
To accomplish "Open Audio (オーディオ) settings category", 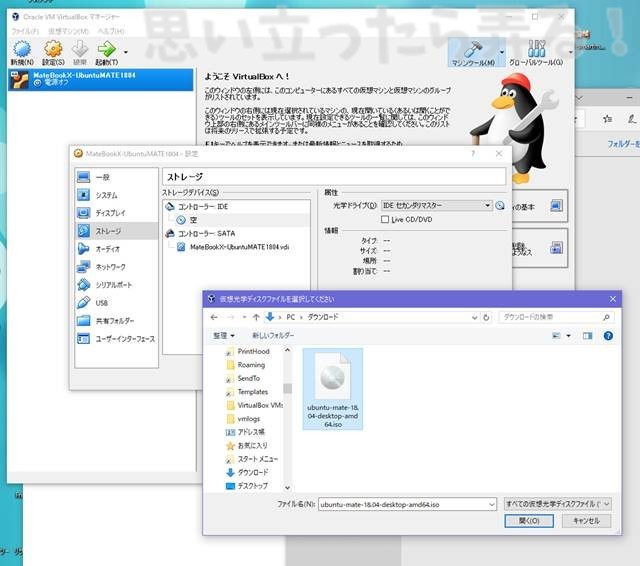I will [116, 249].
